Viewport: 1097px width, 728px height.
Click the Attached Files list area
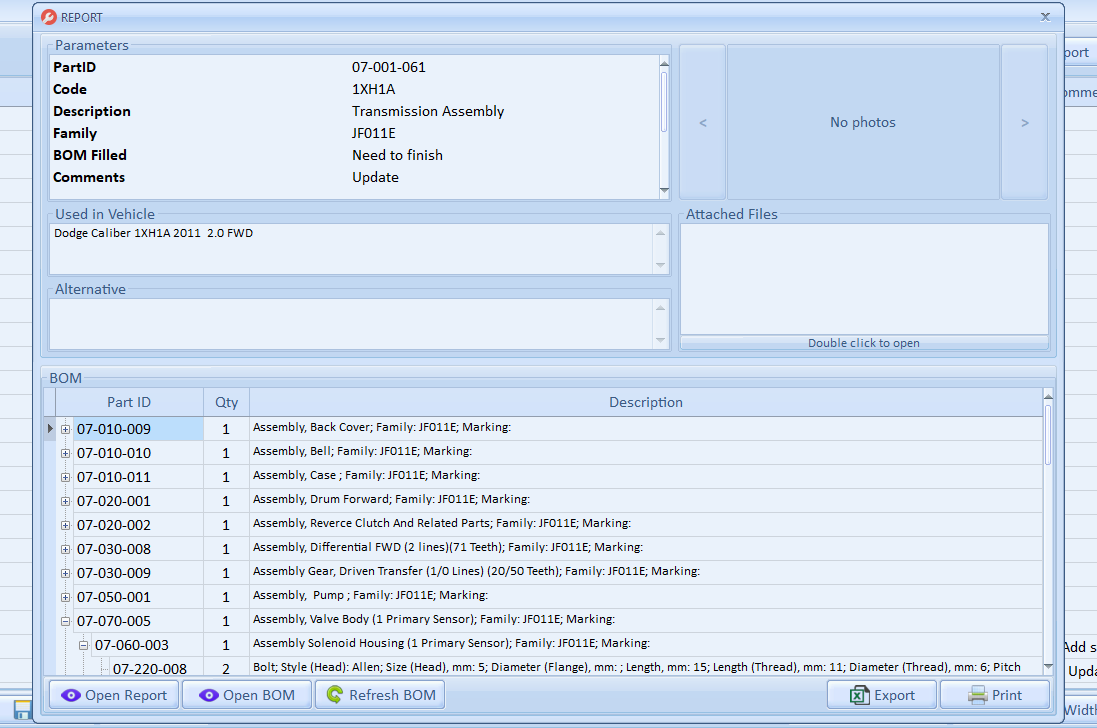[864, 278]
